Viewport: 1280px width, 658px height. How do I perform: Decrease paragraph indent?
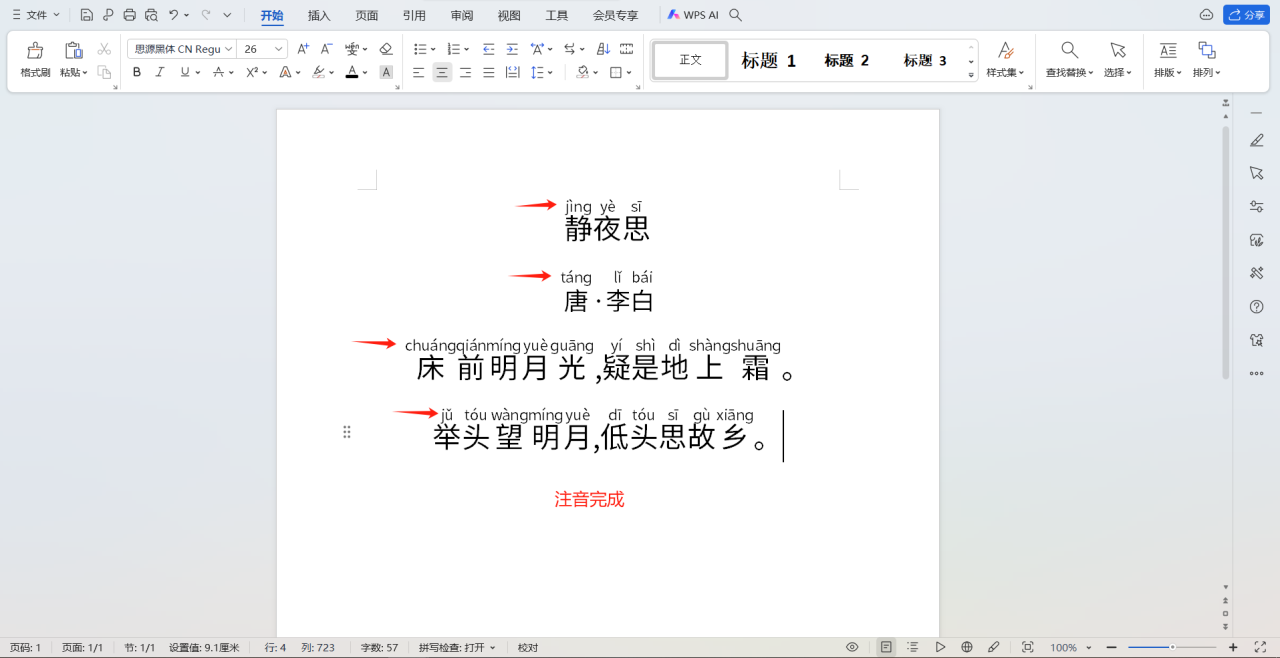(489, 49)
